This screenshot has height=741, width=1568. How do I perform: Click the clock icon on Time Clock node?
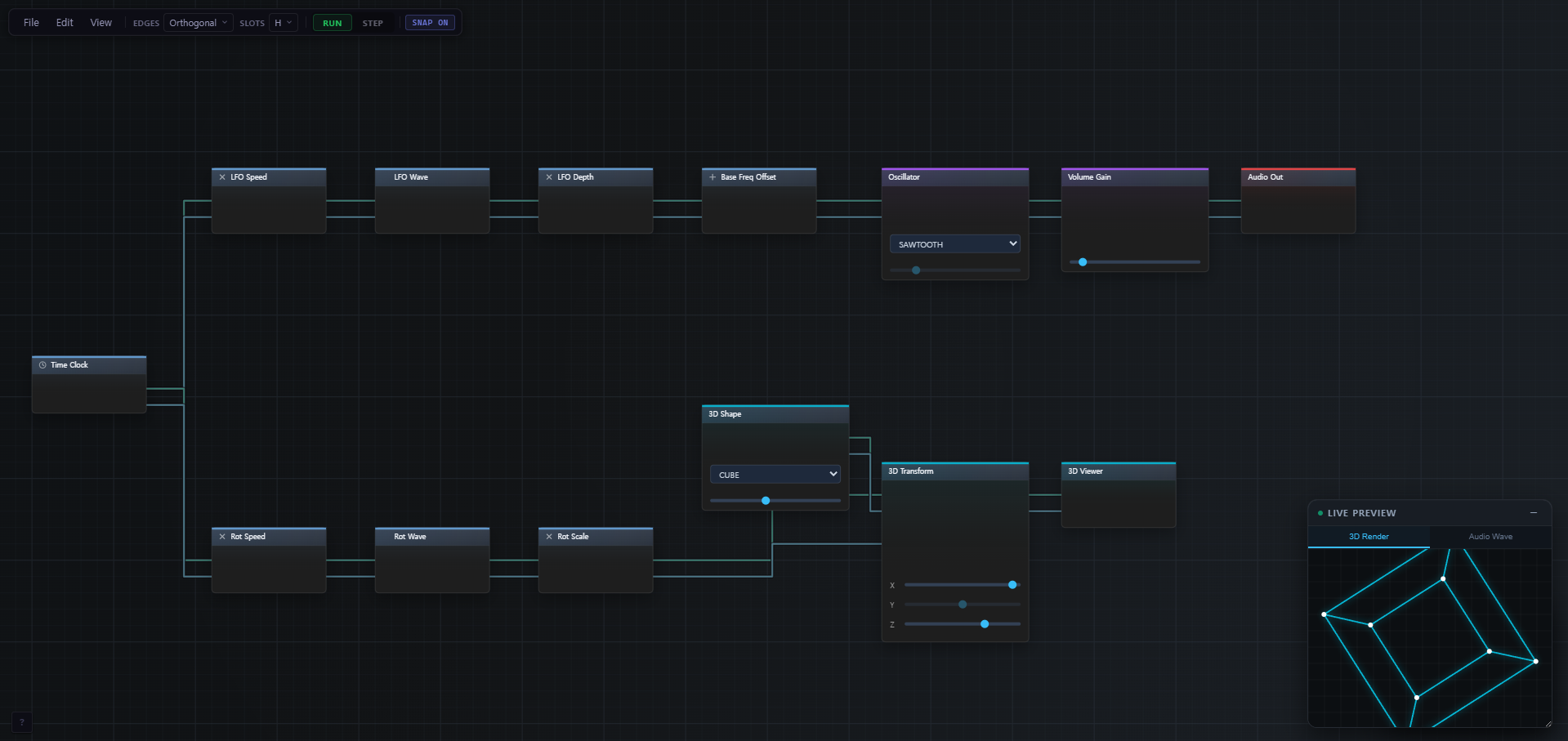tap(42, 365)
